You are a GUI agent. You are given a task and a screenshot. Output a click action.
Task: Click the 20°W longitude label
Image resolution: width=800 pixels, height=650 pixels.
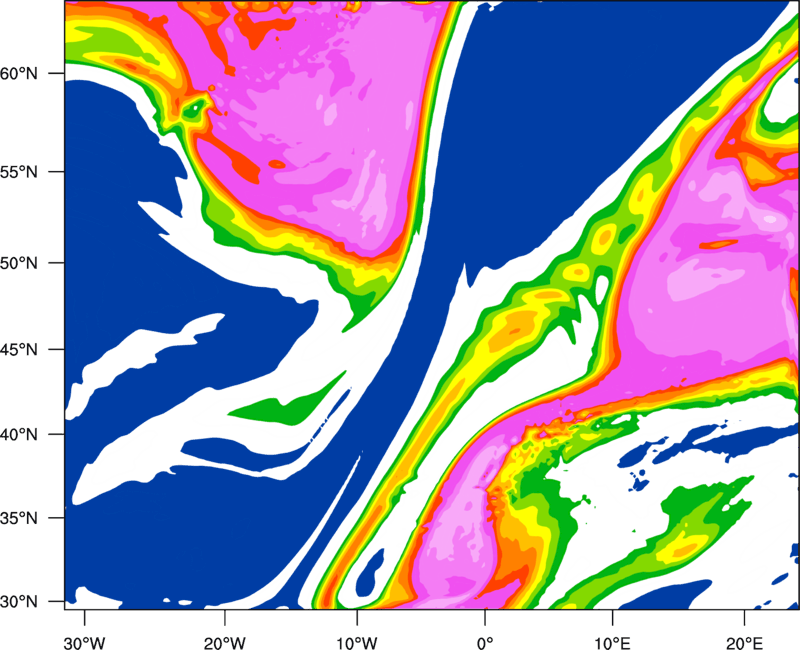pyautogui.click(x=224, y=643)
